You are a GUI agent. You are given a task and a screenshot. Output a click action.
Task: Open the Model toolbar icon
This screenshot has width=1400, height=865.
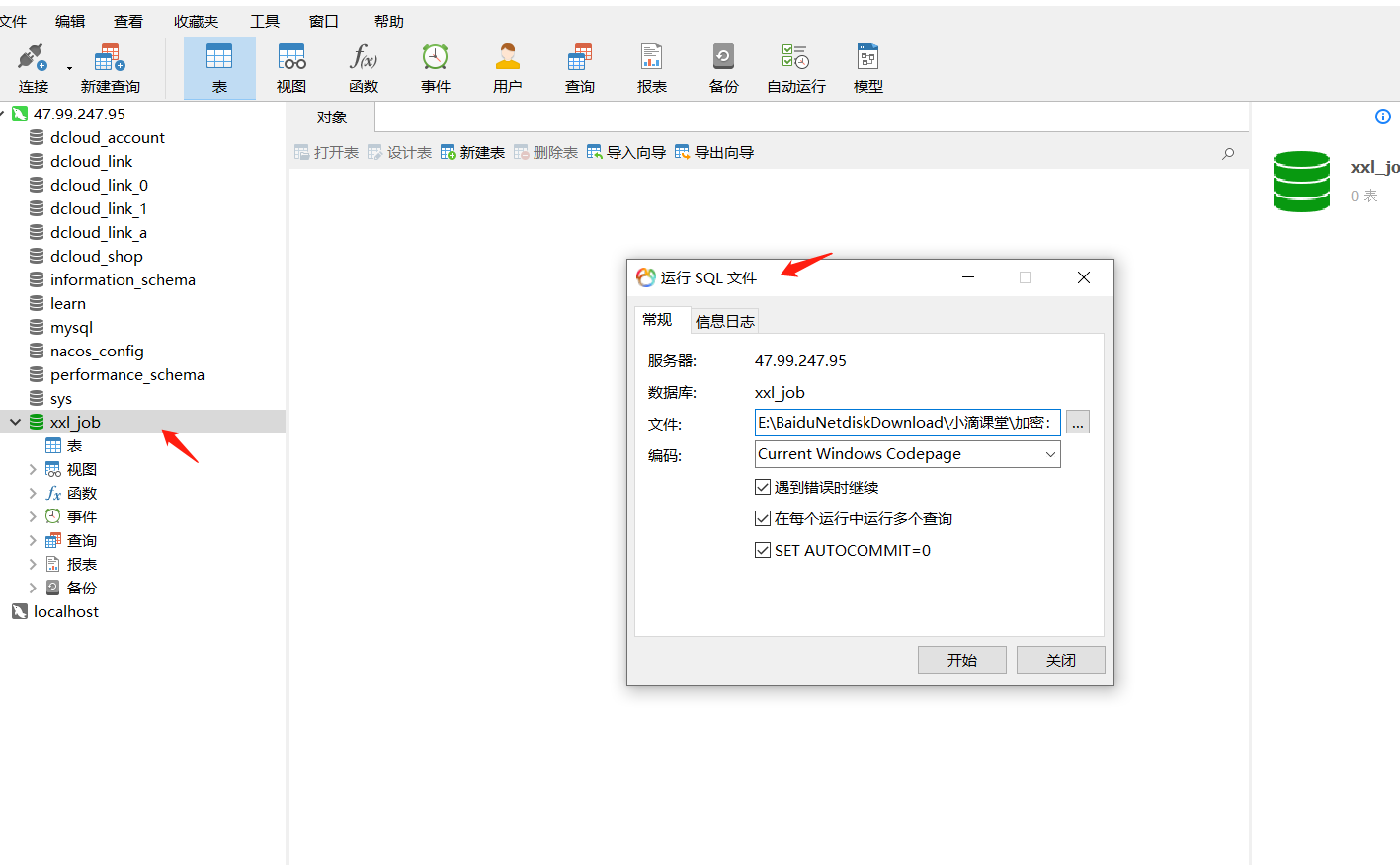coord(868,68)
